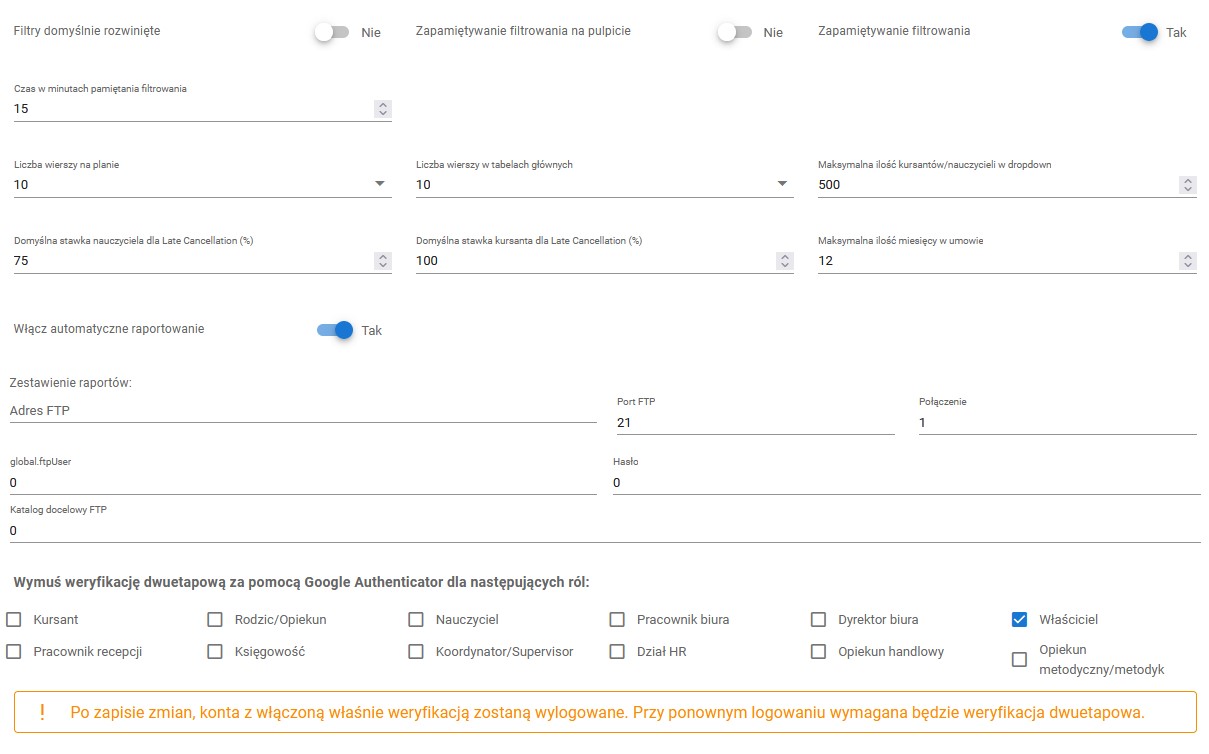Toggle Filtry domyślnie rozwinięte switch
Screen dimensions: 1209x754
tap(332, 32)
